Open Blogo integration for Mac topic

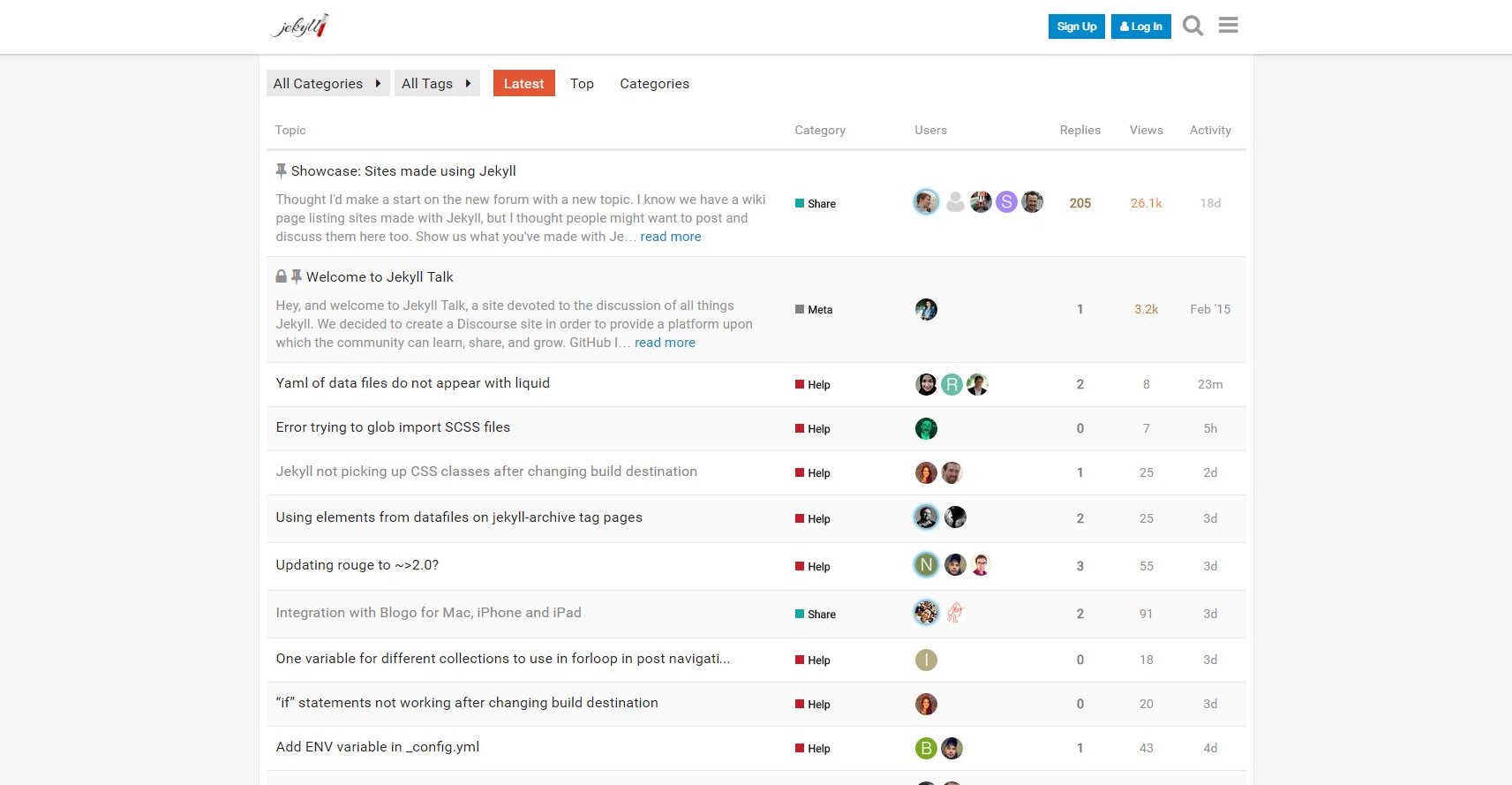point(428,612)
